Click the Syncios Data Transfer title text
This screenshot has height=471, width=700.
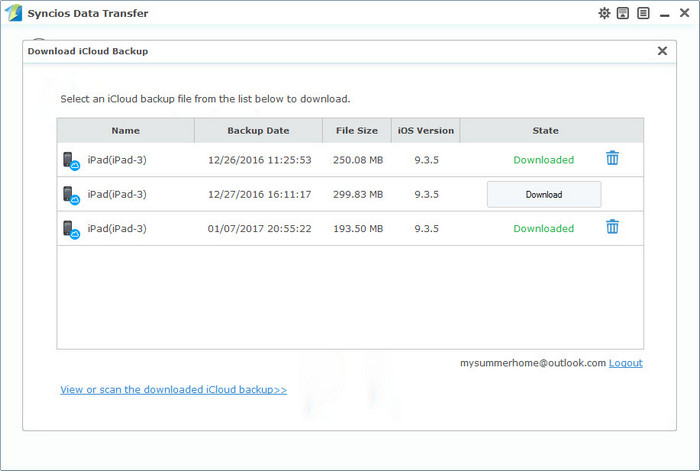click(88, 13)
